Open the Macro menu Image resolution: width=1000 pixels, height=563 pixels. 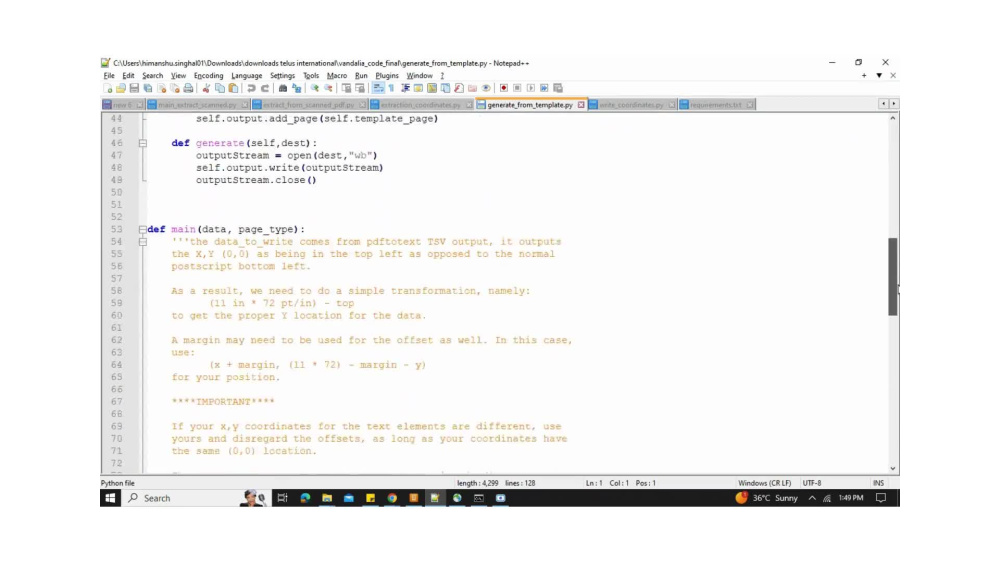[337, 75]
